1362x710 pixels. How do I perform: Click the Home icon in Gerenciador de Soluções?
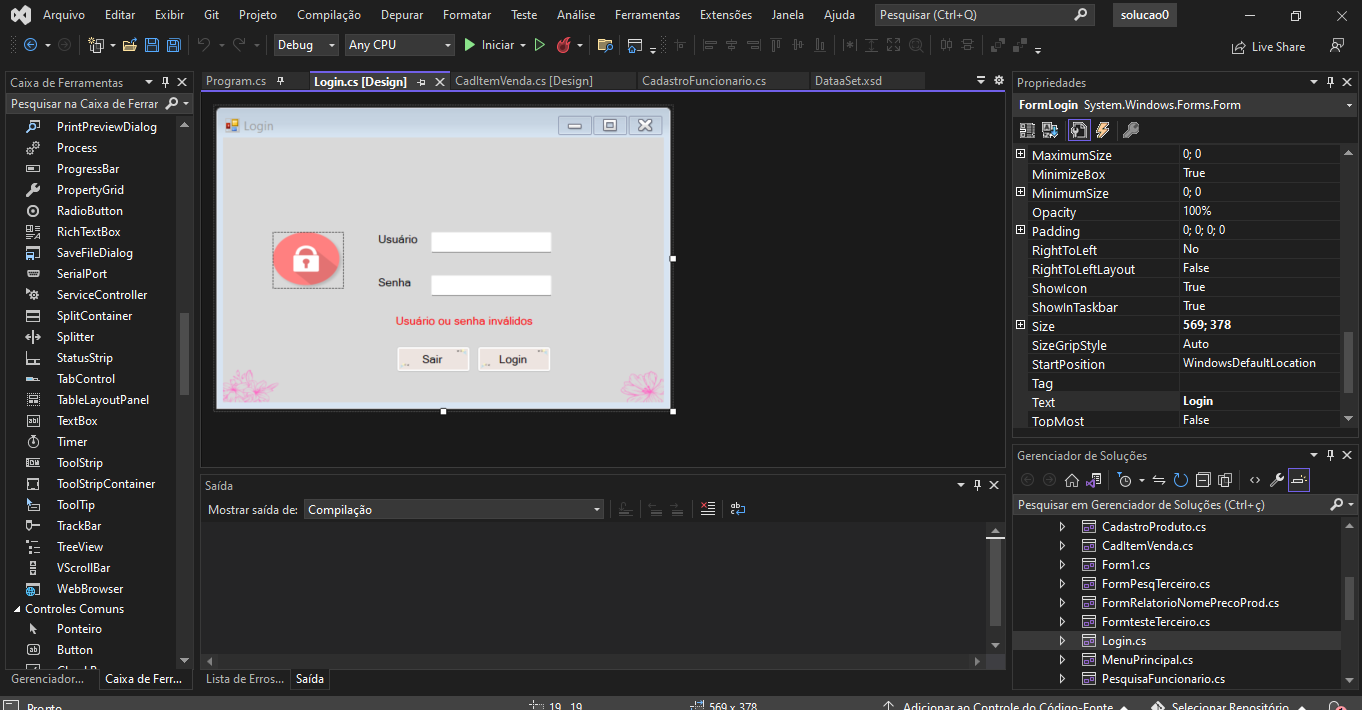pyautogui.click(x=1071, y=480)
